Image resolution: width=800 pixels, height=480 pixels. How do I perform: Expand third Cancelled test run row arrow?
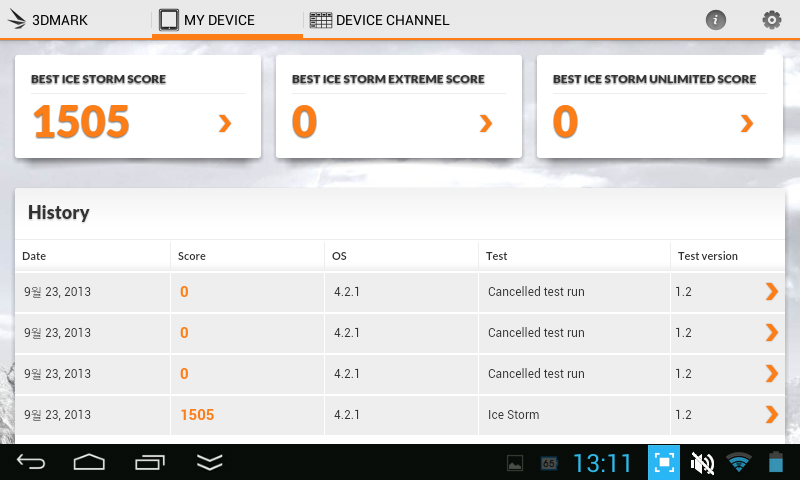[x=771, y=373]
